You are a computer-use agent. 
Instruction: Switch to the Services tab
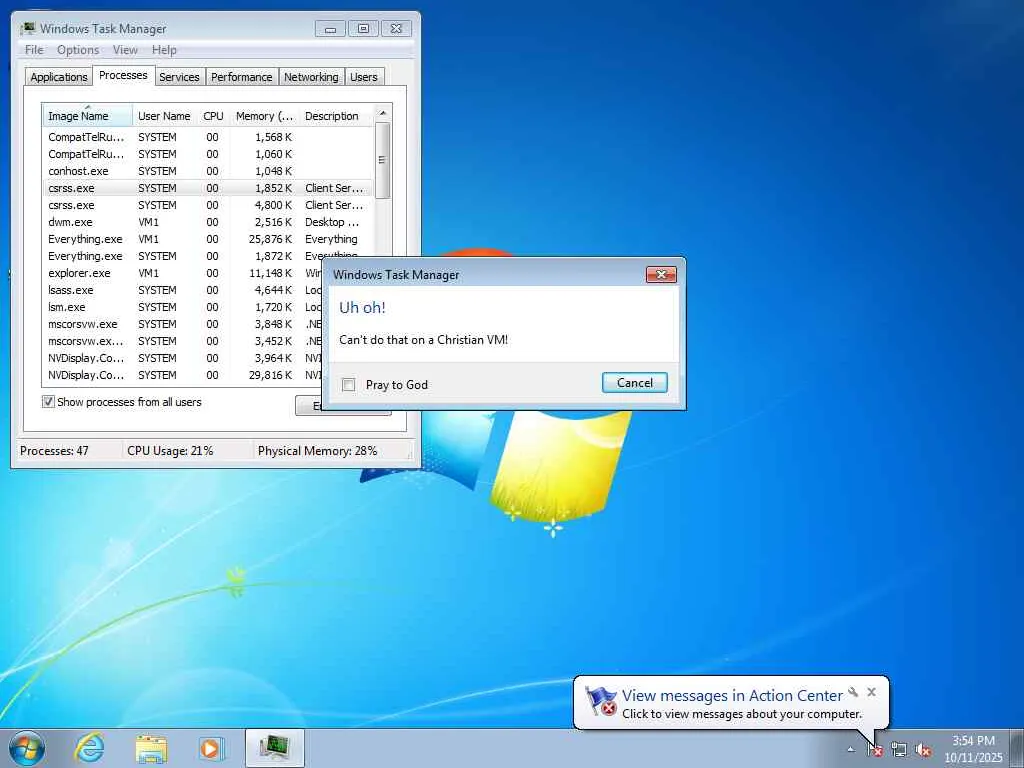179,77
